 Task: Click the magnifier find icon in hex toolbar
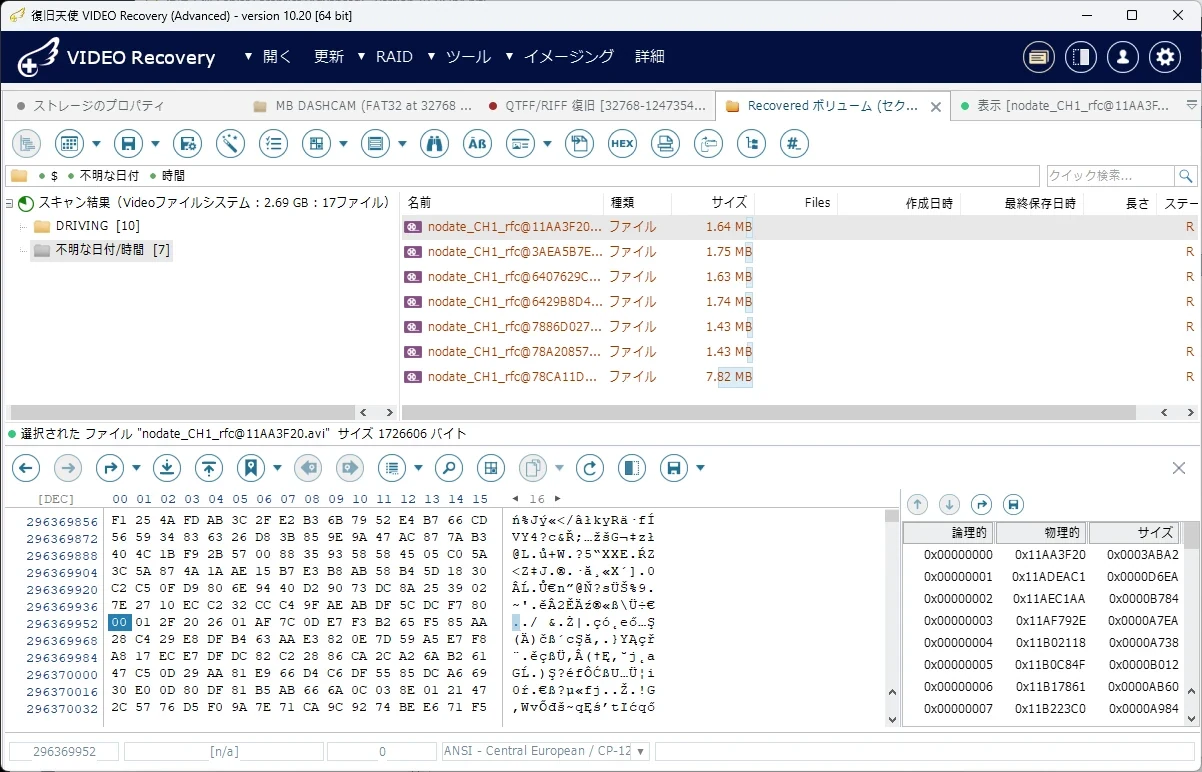point(448,467)
